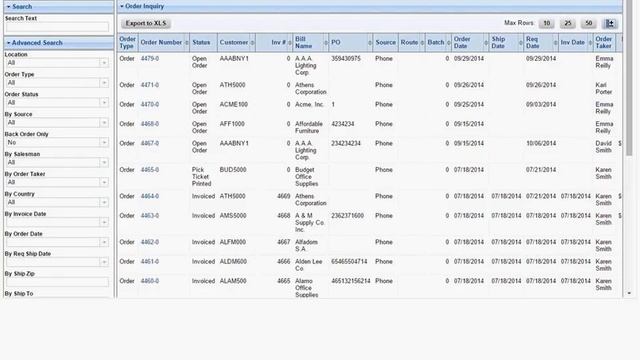Click the Status column header
The image size is (640, 360).
point(203,42)
